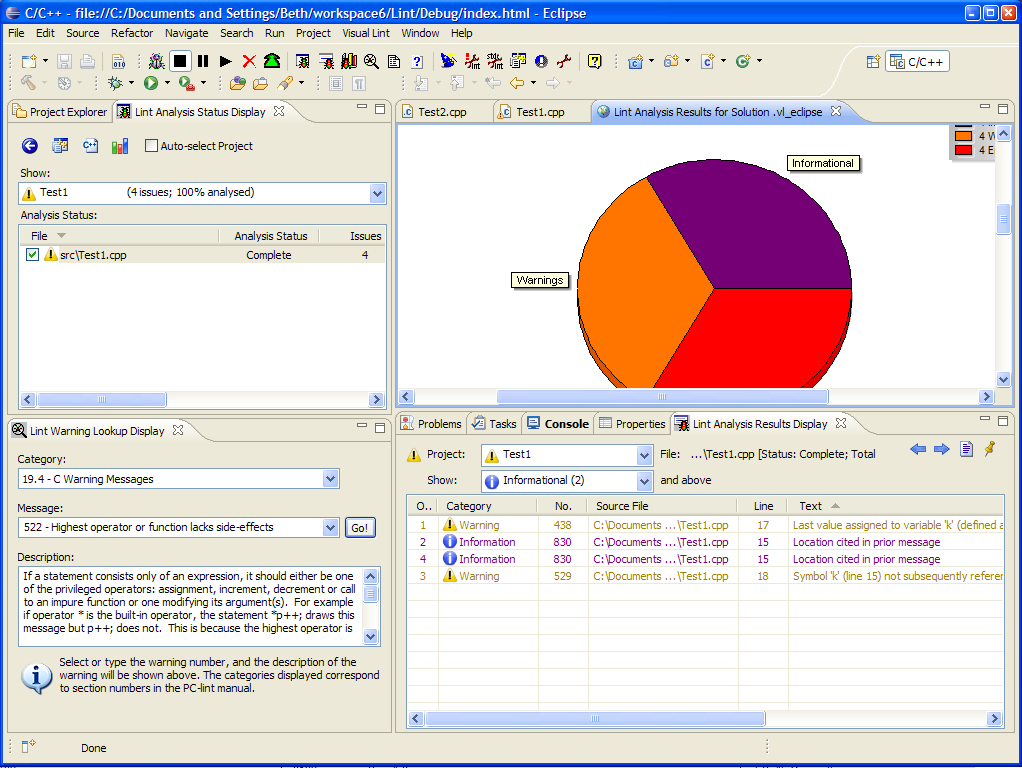Screen dimensions: 1022x768
Task: Click the New wizard toolbar icon
Action: pyautogui.click(x=29, y=61)
